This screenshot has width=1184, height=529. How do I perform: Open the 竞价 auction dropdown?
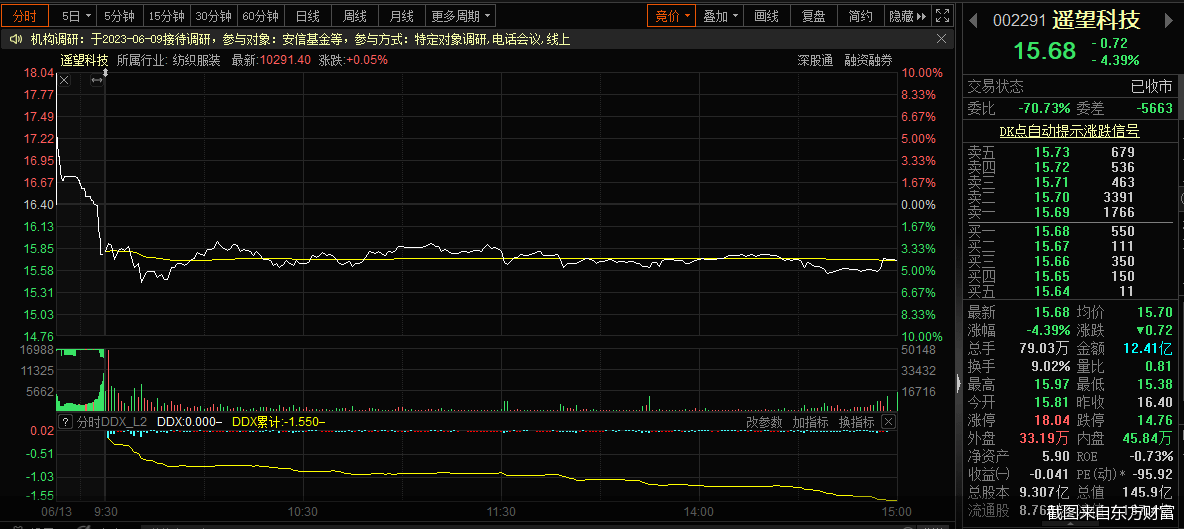671,16
